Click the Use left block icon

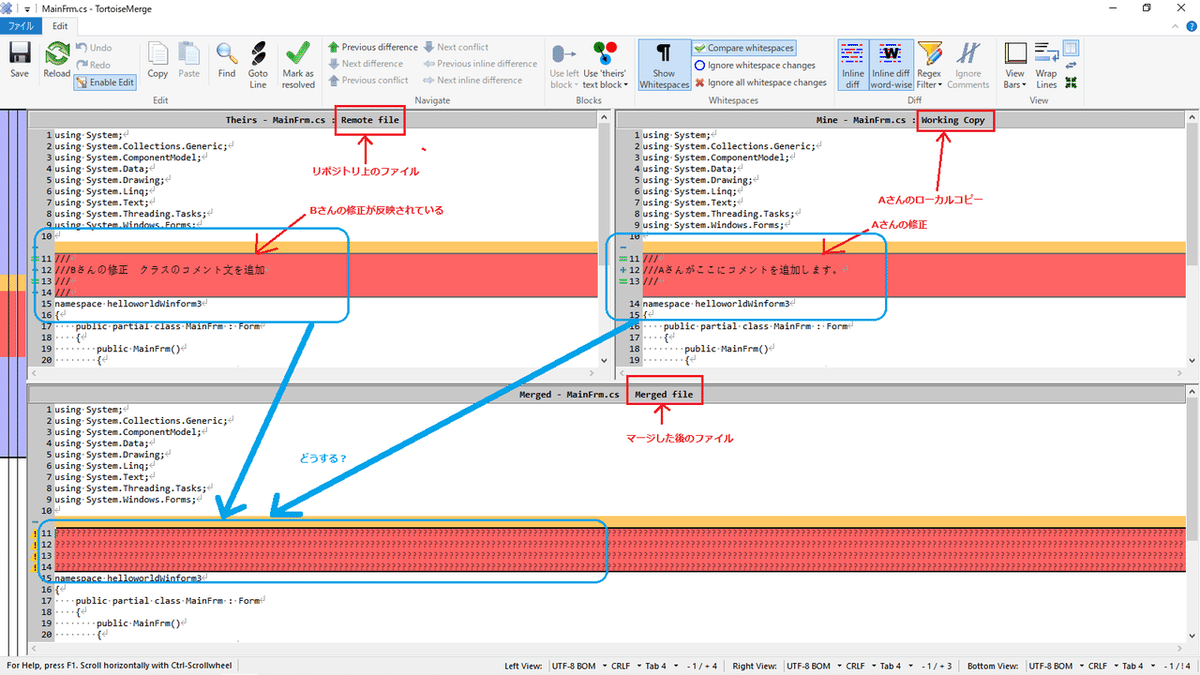click(x=564, y=54)
